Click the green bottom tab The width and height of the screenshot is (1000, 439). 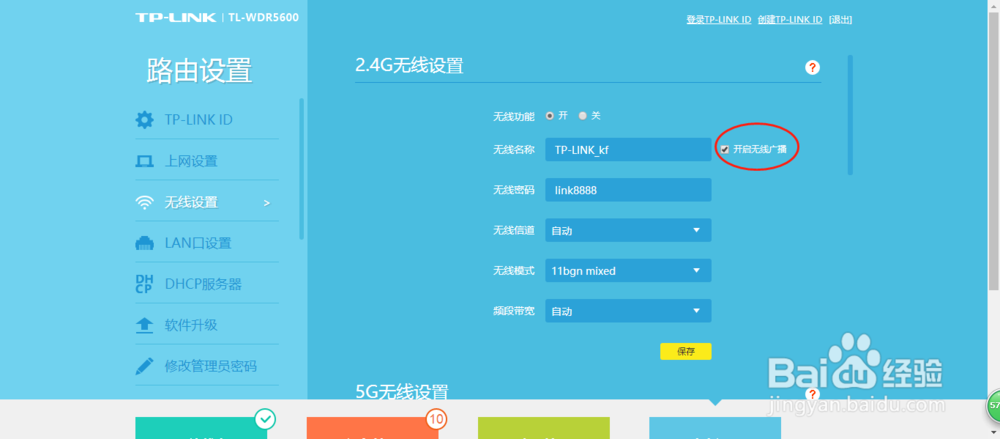click(201, 428)
